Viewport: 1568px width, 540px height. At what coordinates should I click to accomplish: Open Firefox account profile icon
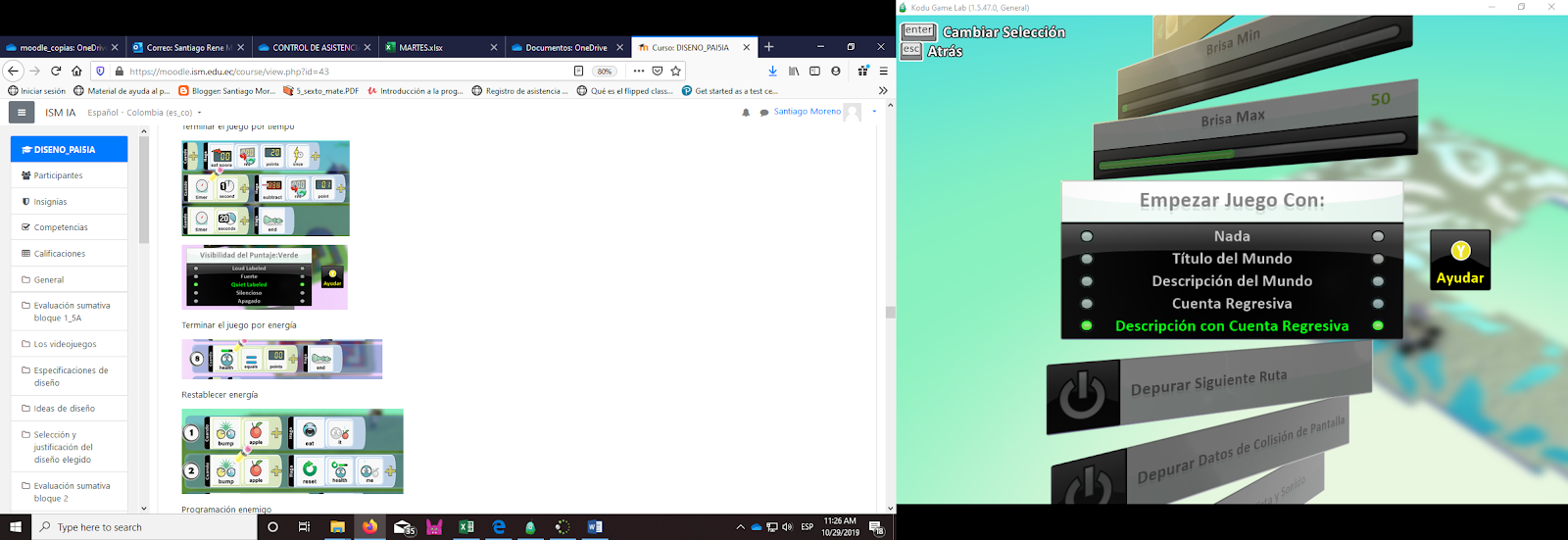[x=836, y=71]
